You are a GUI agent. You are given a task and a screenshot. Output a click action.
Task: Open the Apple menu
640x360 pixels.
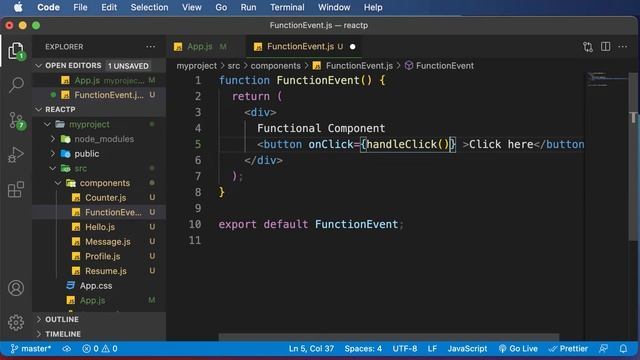(18, 7)
